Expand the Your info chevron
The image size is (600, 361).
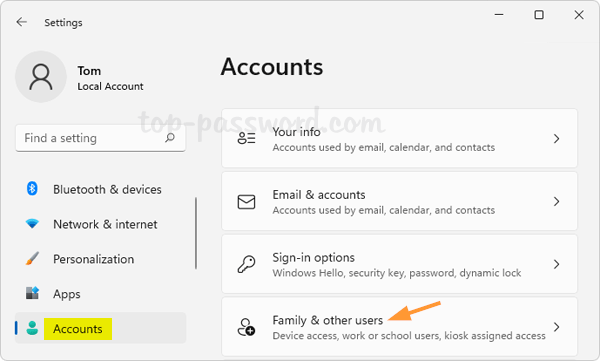pos(556,139)
